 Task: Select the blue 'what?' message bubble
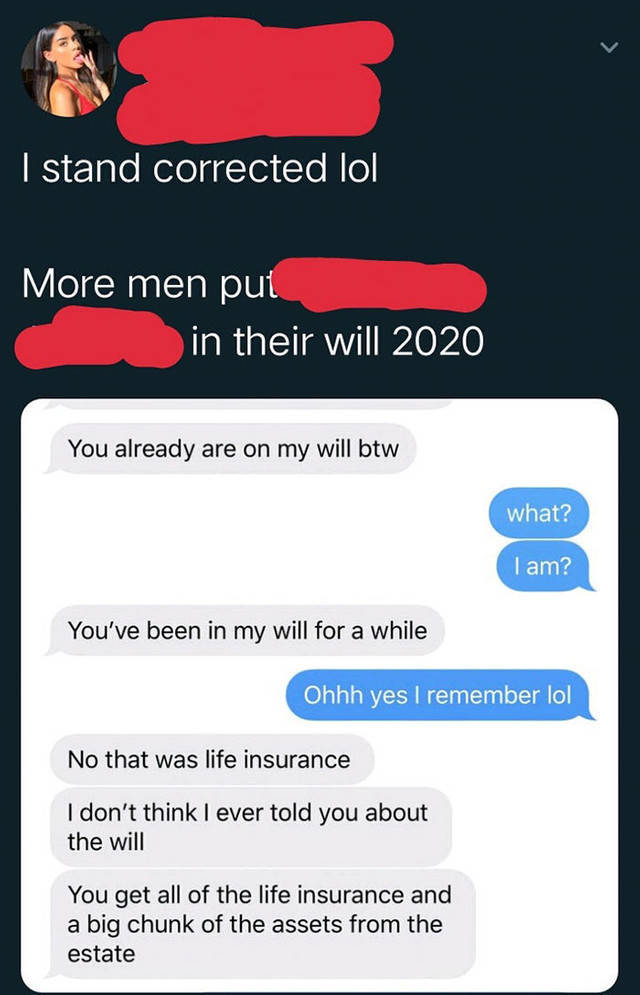click(539, 513)
